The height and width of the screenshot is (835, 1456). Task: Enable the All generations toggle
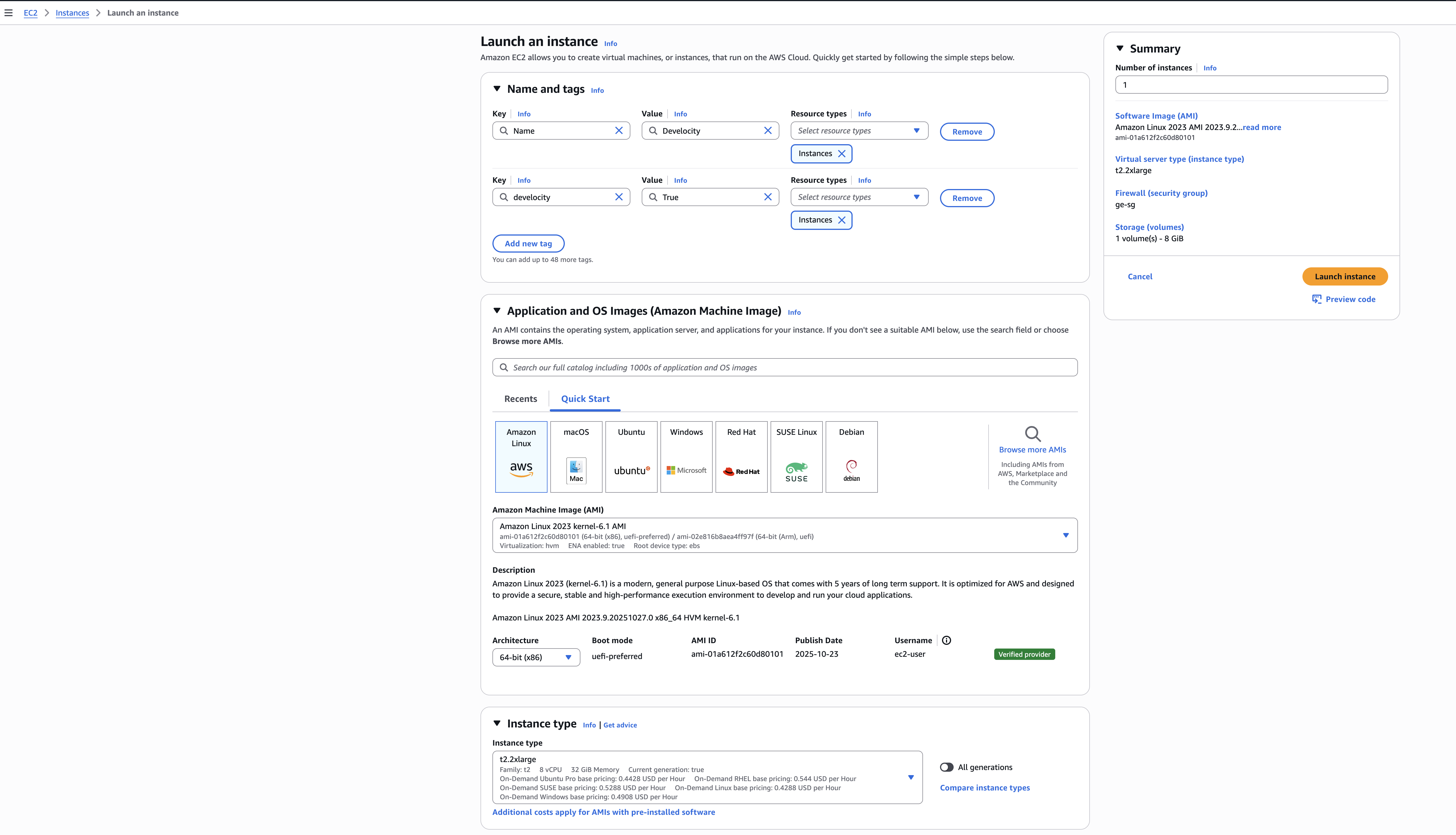pyautogui.click(x=947, y=767)
